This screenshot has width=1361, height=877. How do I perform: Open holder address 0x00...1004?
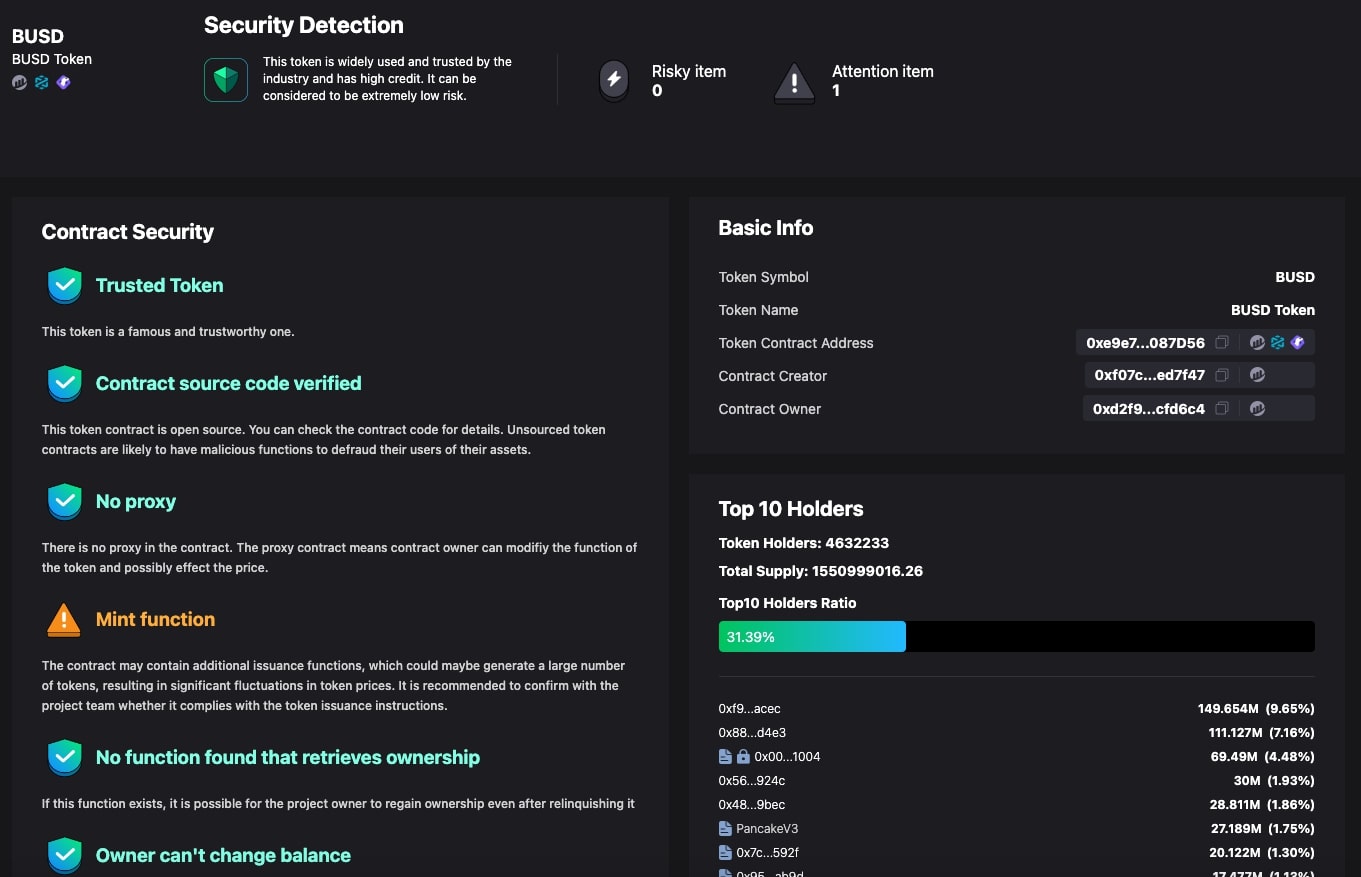pos(788,757)
